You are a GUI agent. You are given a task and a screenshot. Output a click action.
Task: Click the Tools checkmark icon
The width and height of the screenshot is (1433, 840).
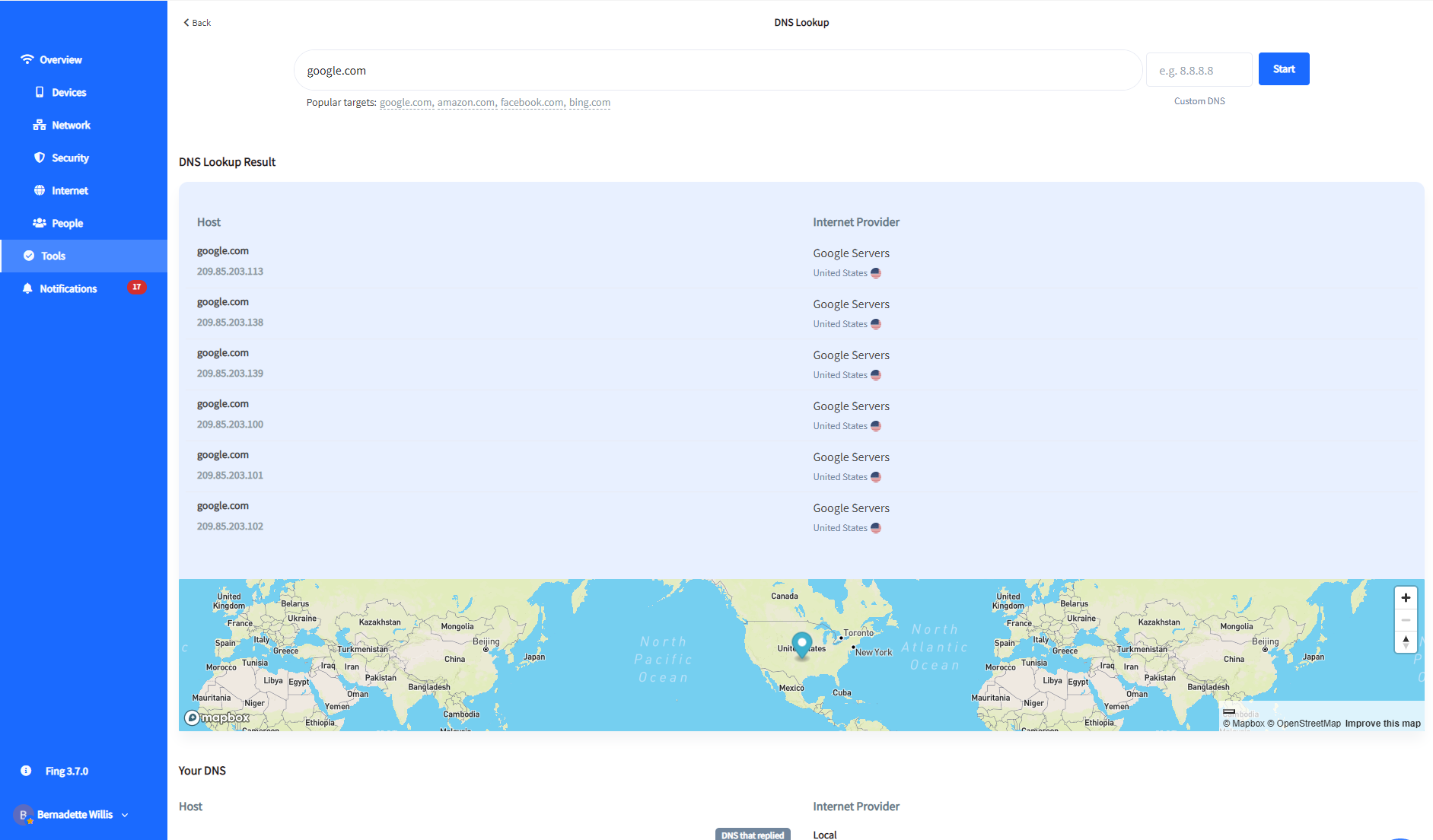[x=29, y=256]
